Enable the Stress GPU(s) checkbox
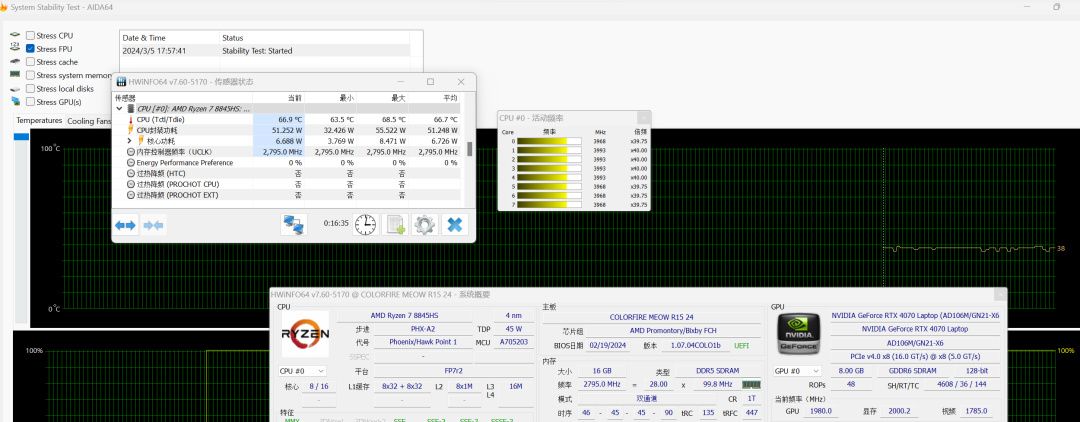The width and height of the screenshot is (1080, 422). tap(31, 101)
